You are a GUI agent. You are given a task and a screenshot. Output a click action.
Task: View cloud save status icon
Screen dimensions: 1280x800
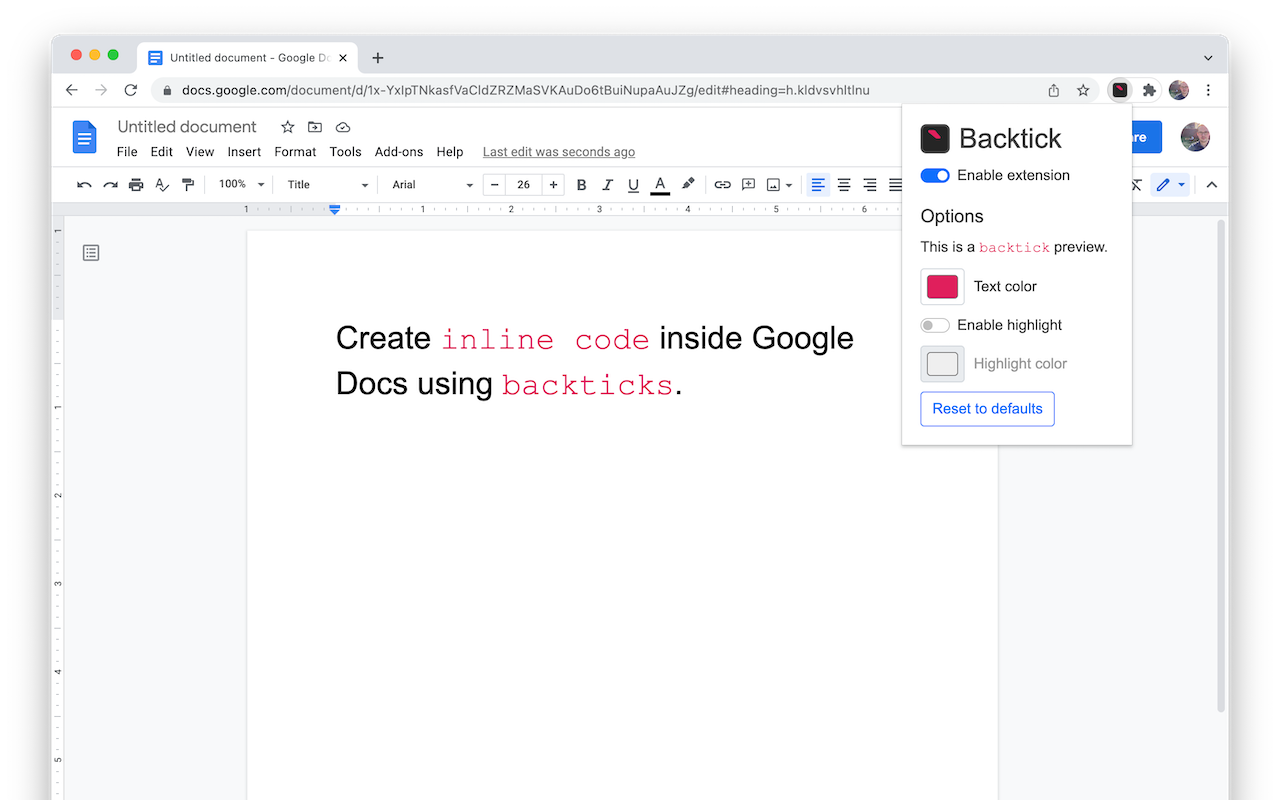click(343, 127)
